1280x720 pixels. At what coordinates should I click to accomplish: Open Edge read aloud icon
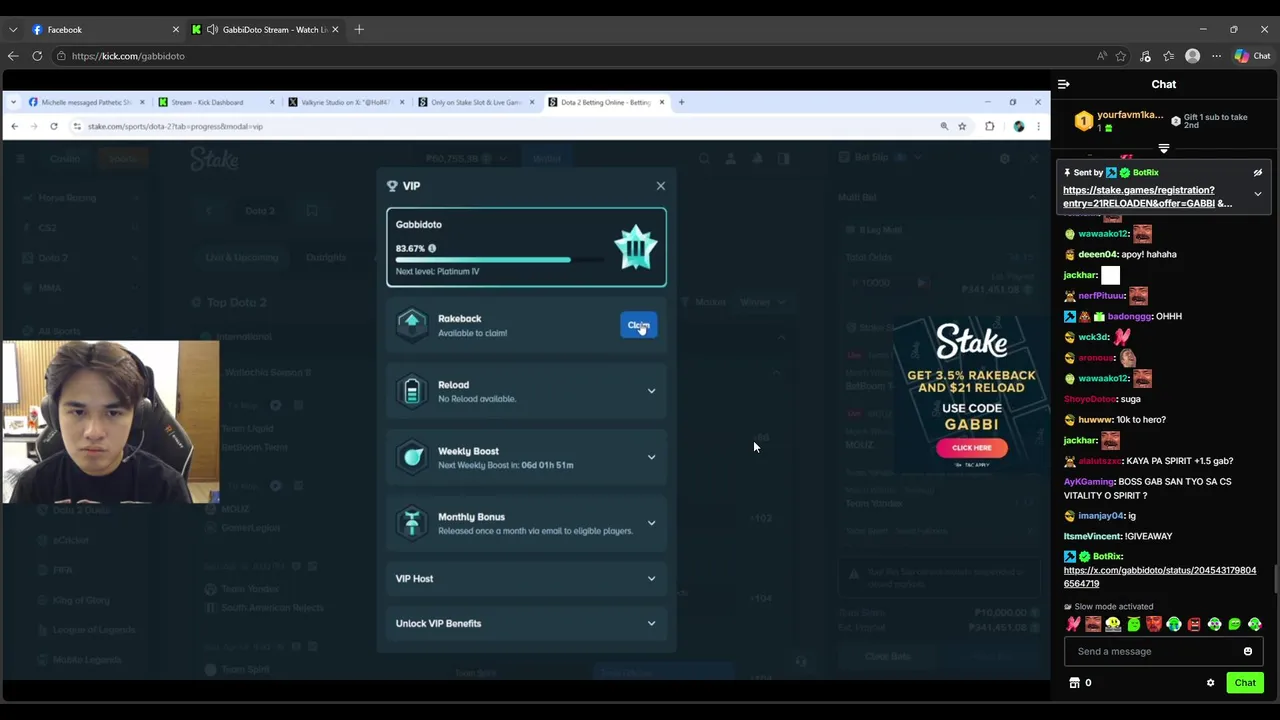[x=1101, y=56]
